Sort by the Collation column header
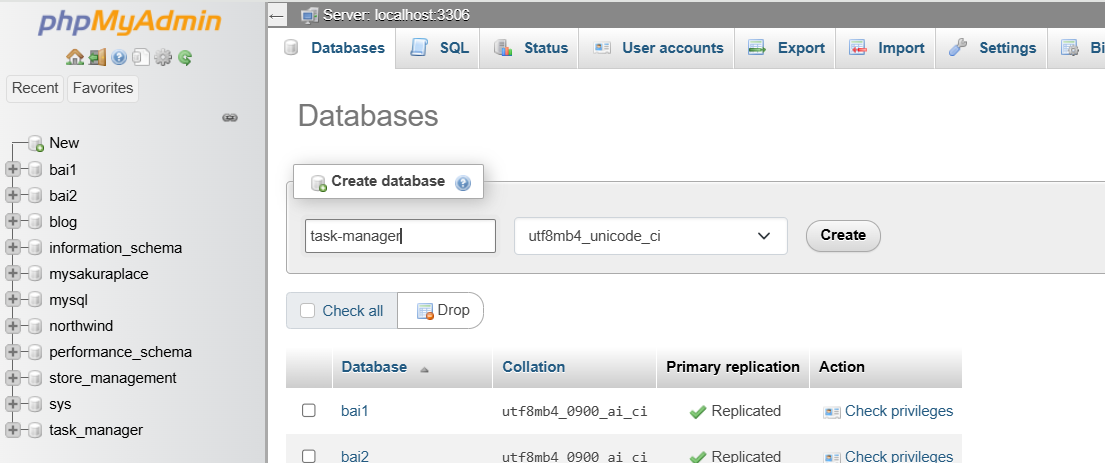The image size is (1105, 463). tap(533, 367)
